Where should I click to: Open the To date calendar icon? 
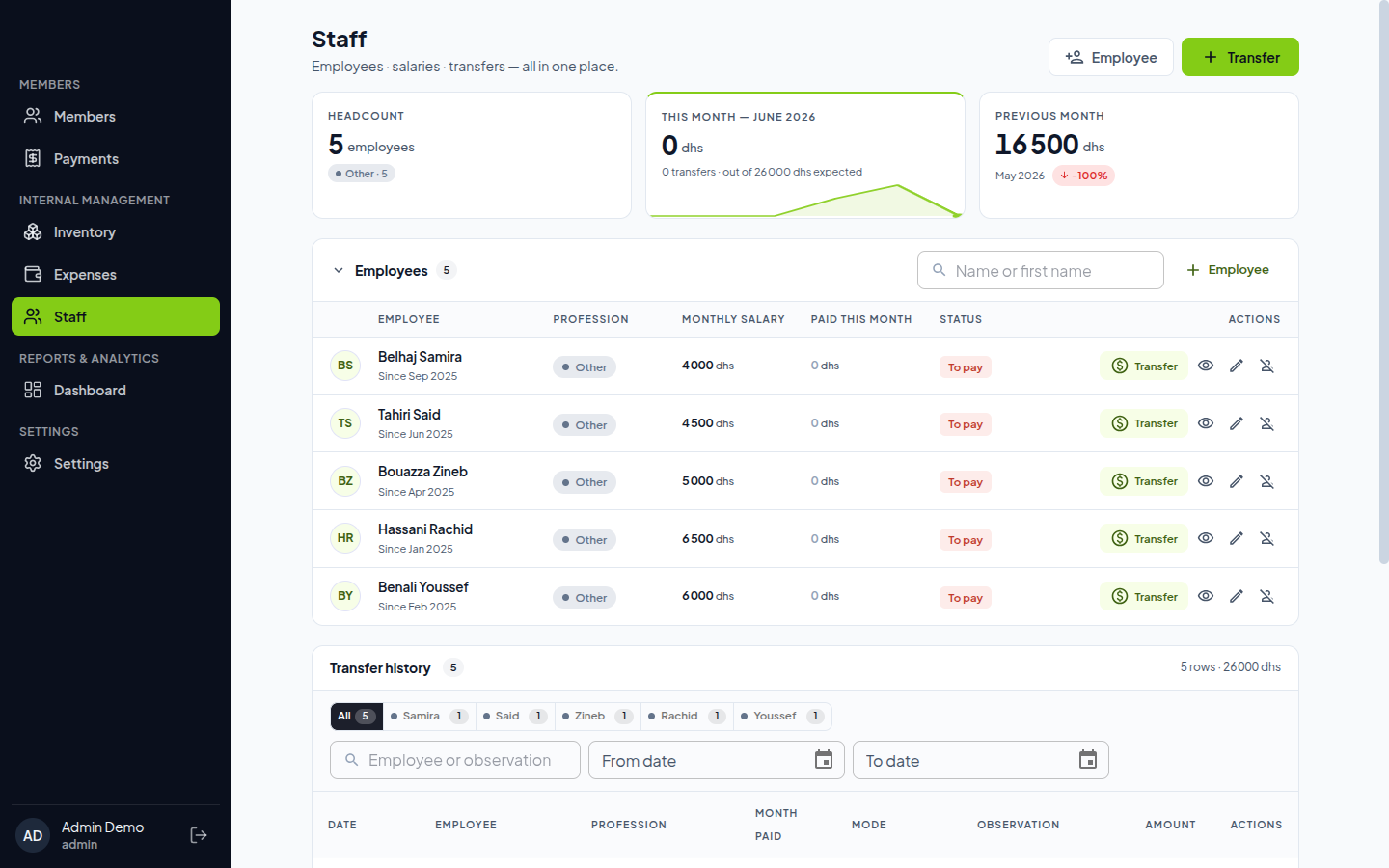1088,760
